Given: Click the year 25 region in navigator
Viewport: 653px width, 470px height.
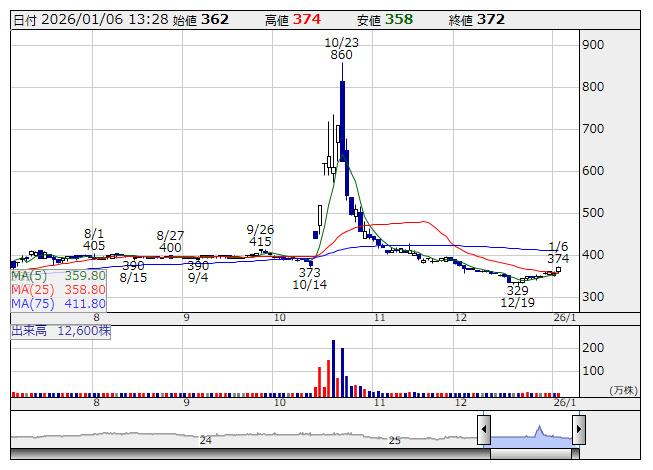Looking at the screenshot, I should (395, 440).
